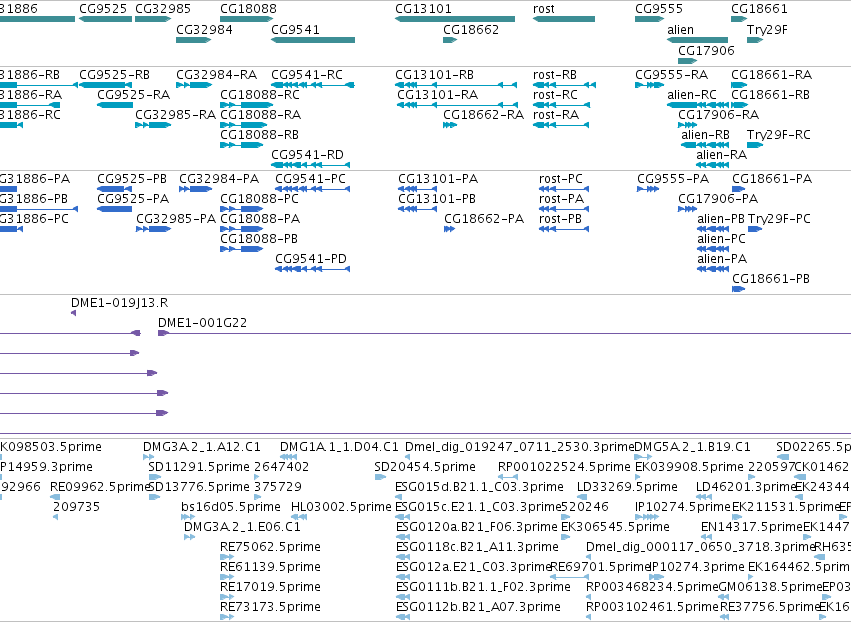Click the alien gene bar

pyautogui.click(x=697, y=40)
